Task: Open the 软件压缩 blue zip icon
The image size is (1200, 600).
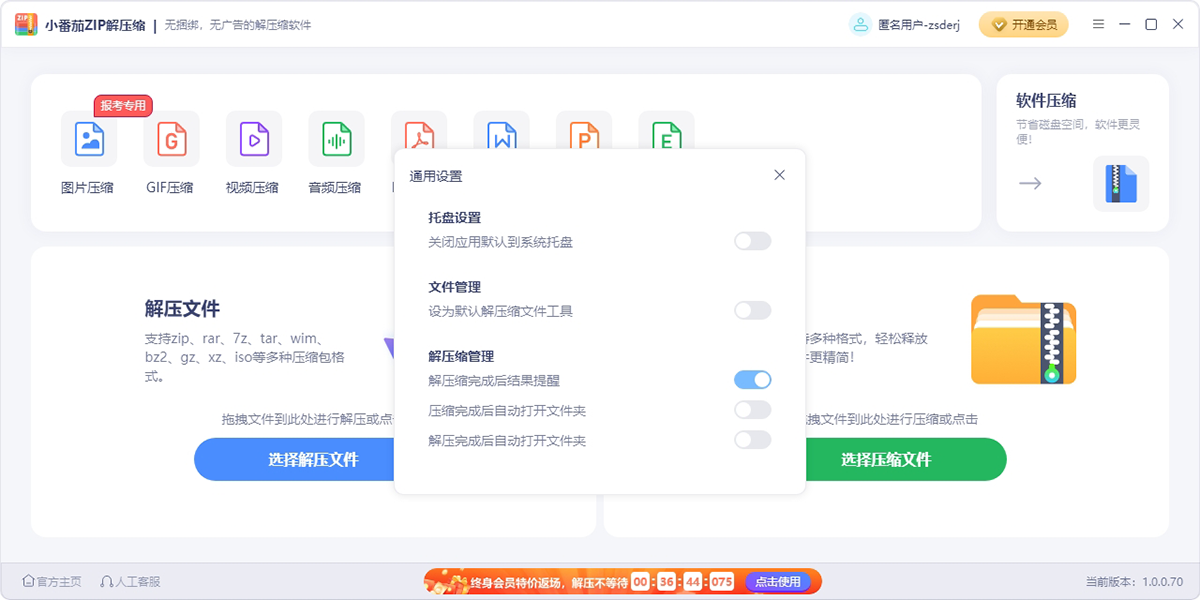Action: pos(1121,184)
